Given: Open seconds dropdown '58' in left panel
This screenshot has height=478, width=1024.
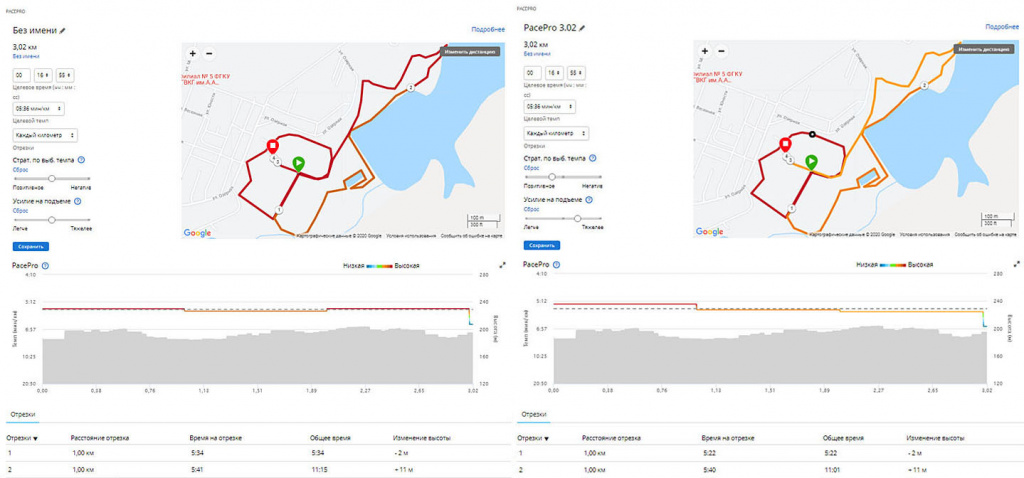Looking at the screenshot, I should pyautogui.click(x=65, y=75).
